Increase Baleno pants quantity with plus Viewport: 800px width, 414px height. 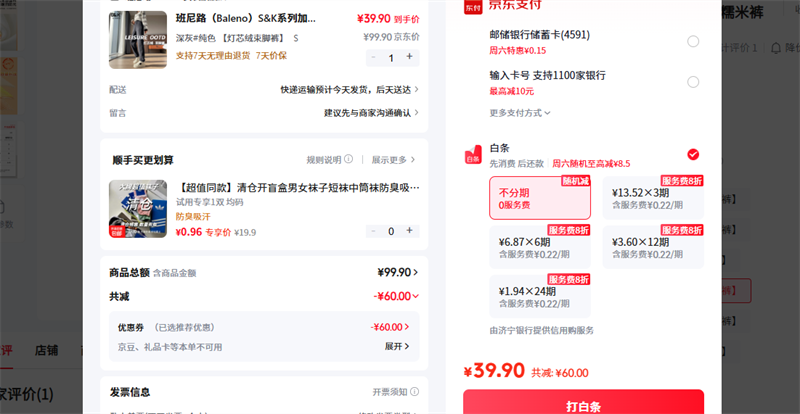click(409, 57)
